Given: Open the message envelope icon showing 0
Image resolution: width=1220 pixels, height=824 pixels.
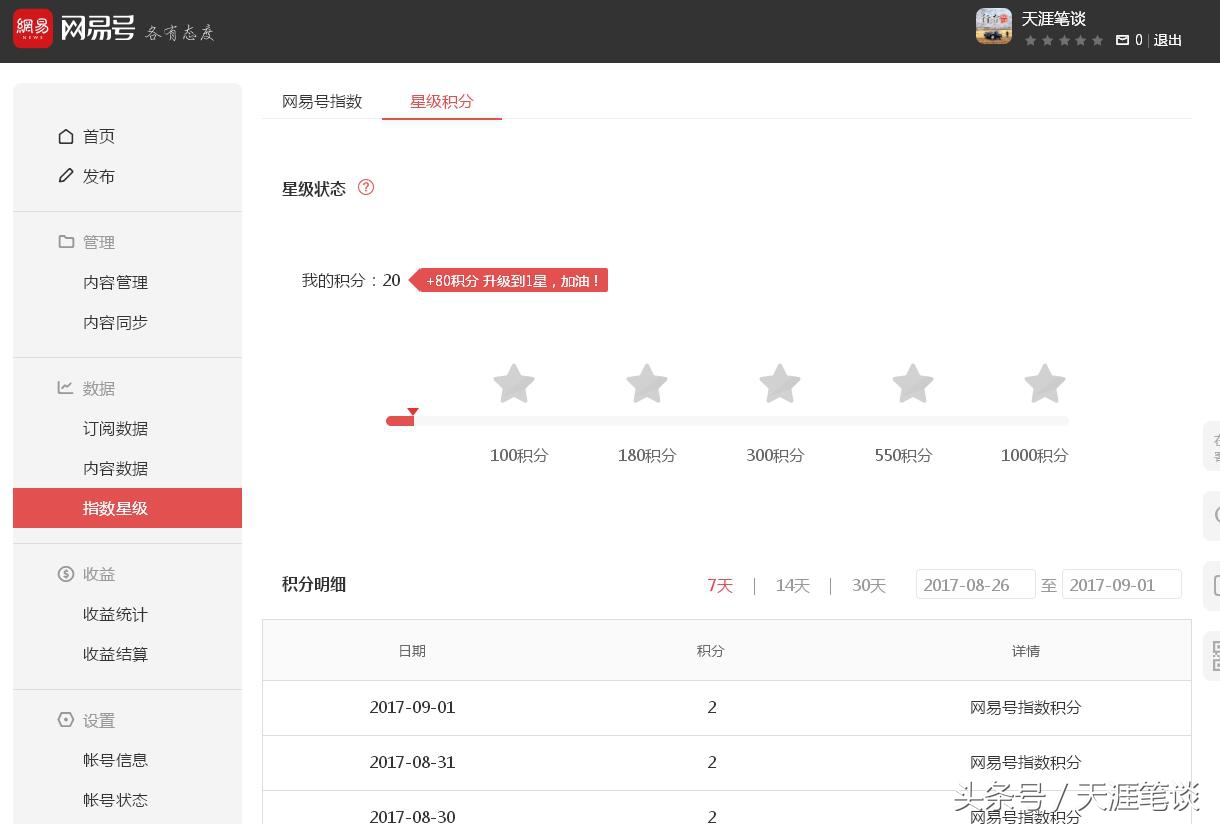Looking at the screenshot, I should pos(1122,40).
